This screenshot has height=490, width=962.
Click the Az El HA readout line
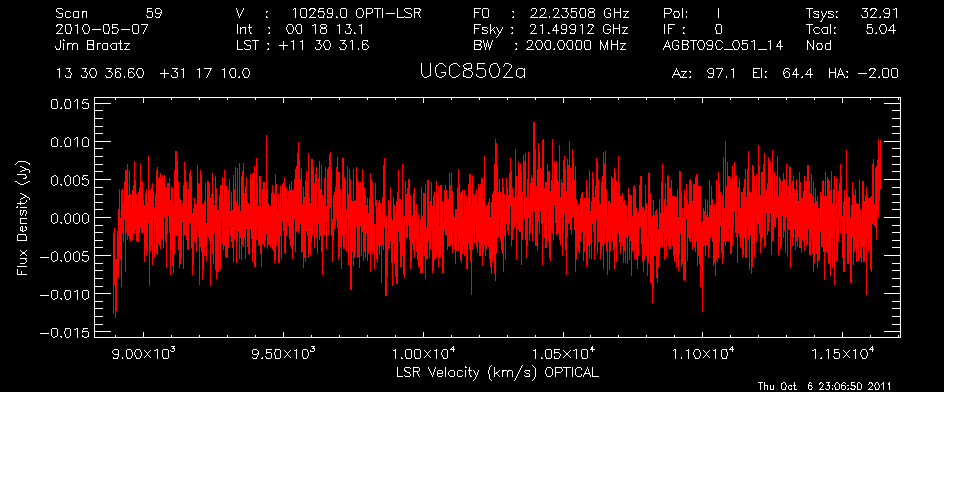[784, 74]
